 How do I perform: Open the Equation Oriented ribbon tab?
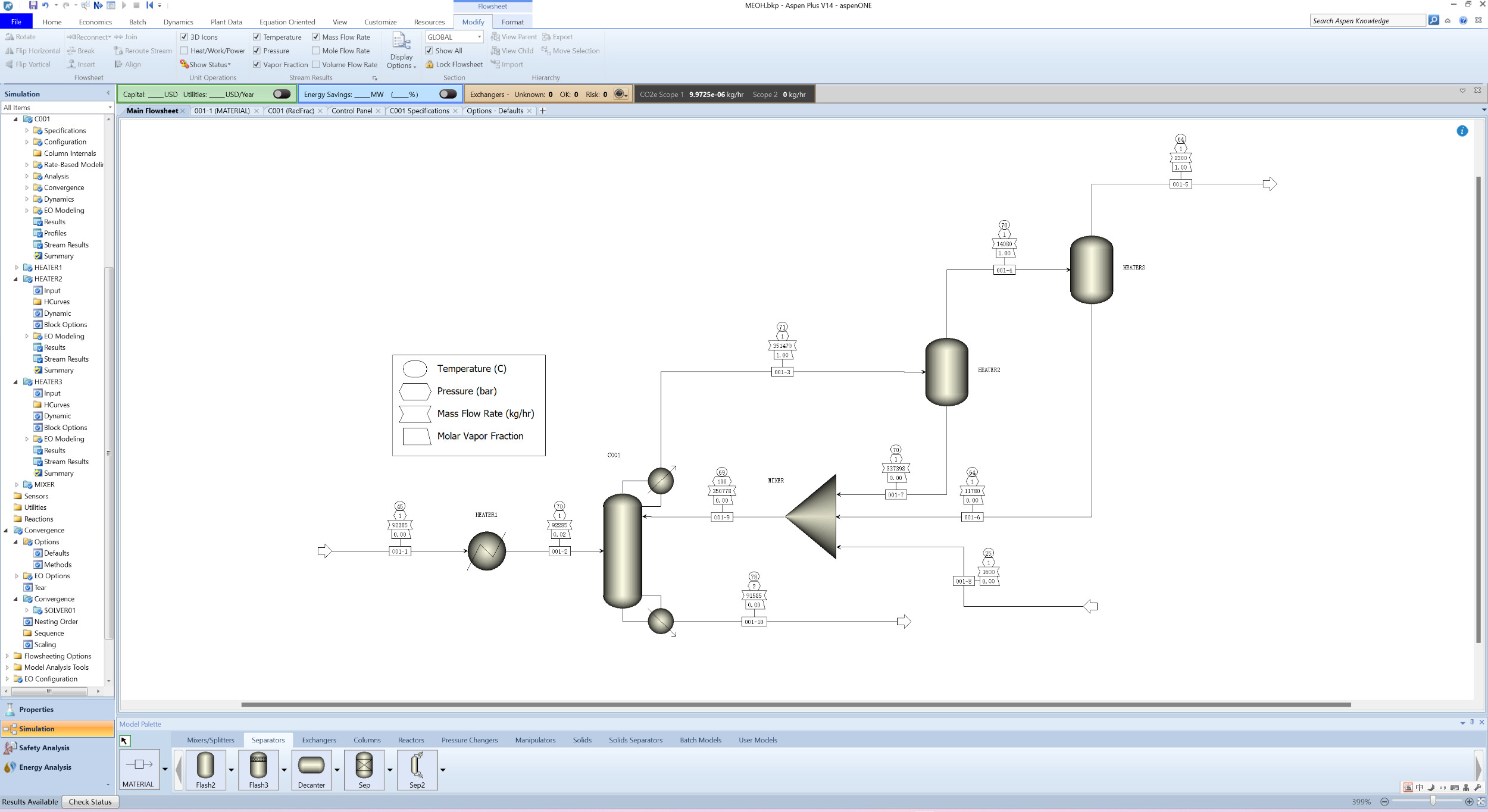(287, 22)
